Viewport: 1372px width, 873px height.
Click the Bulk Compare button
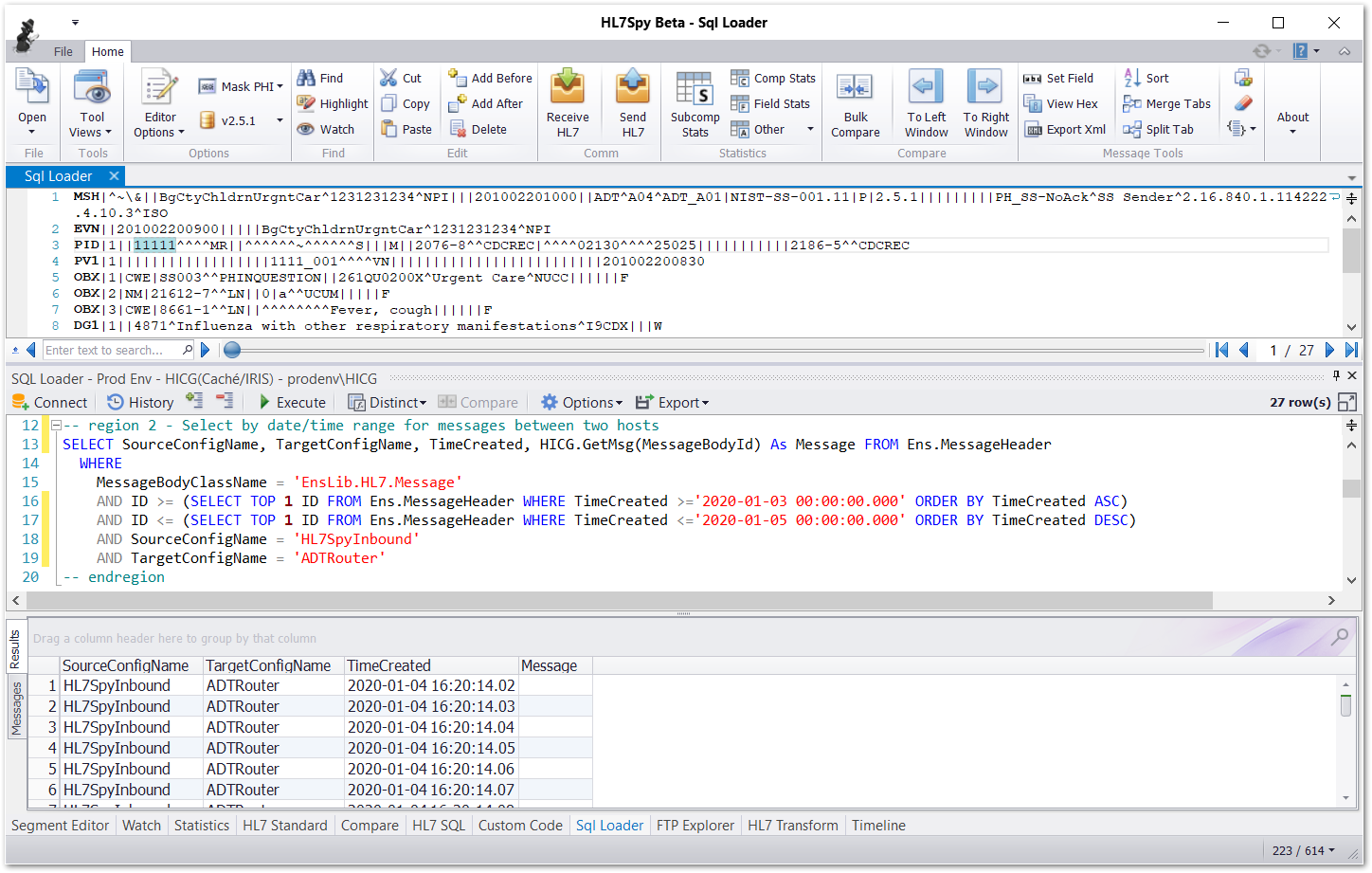click(855, 104)
